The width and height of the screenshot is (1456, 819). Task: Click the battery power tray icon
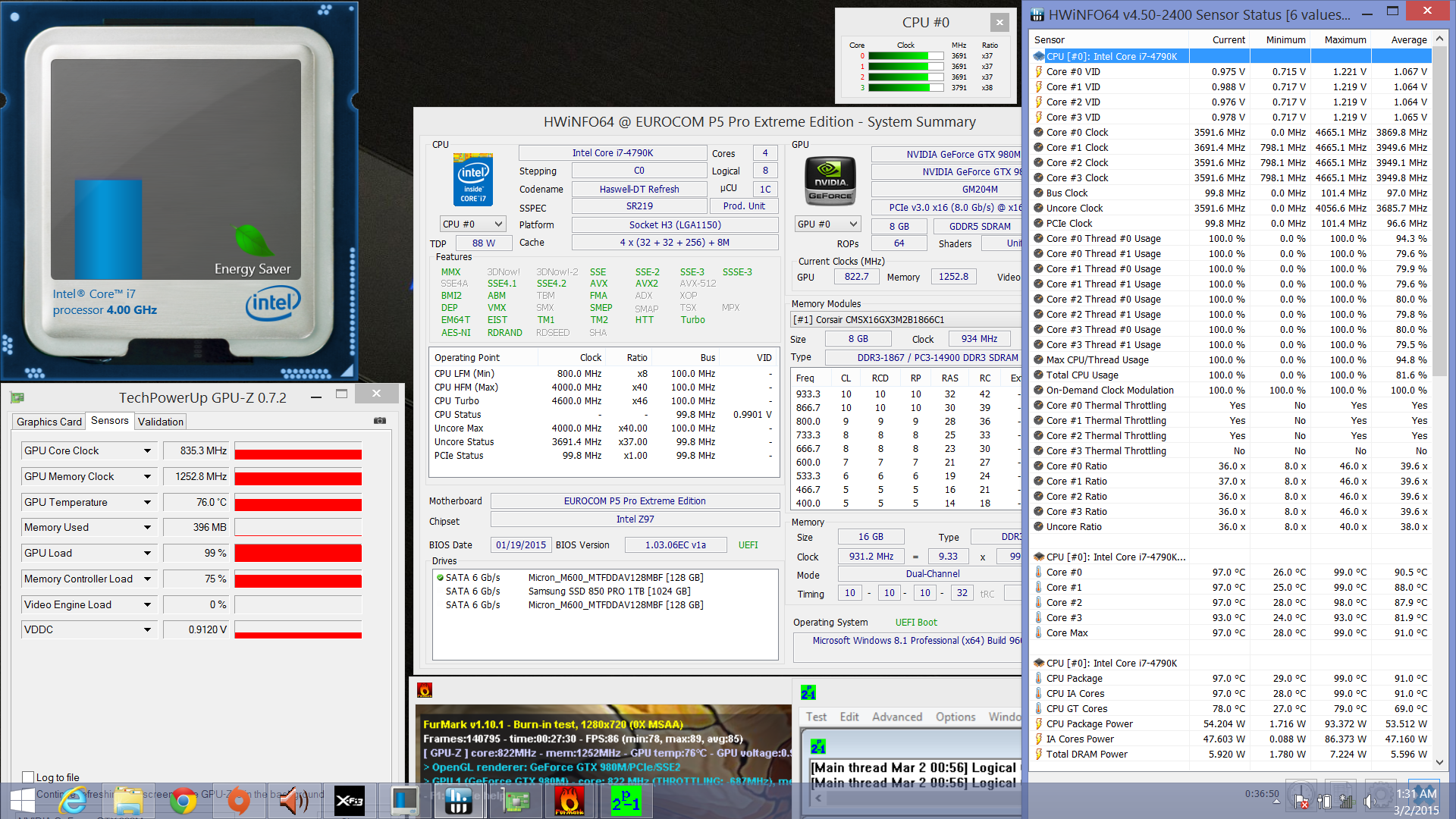point(1324,802)
